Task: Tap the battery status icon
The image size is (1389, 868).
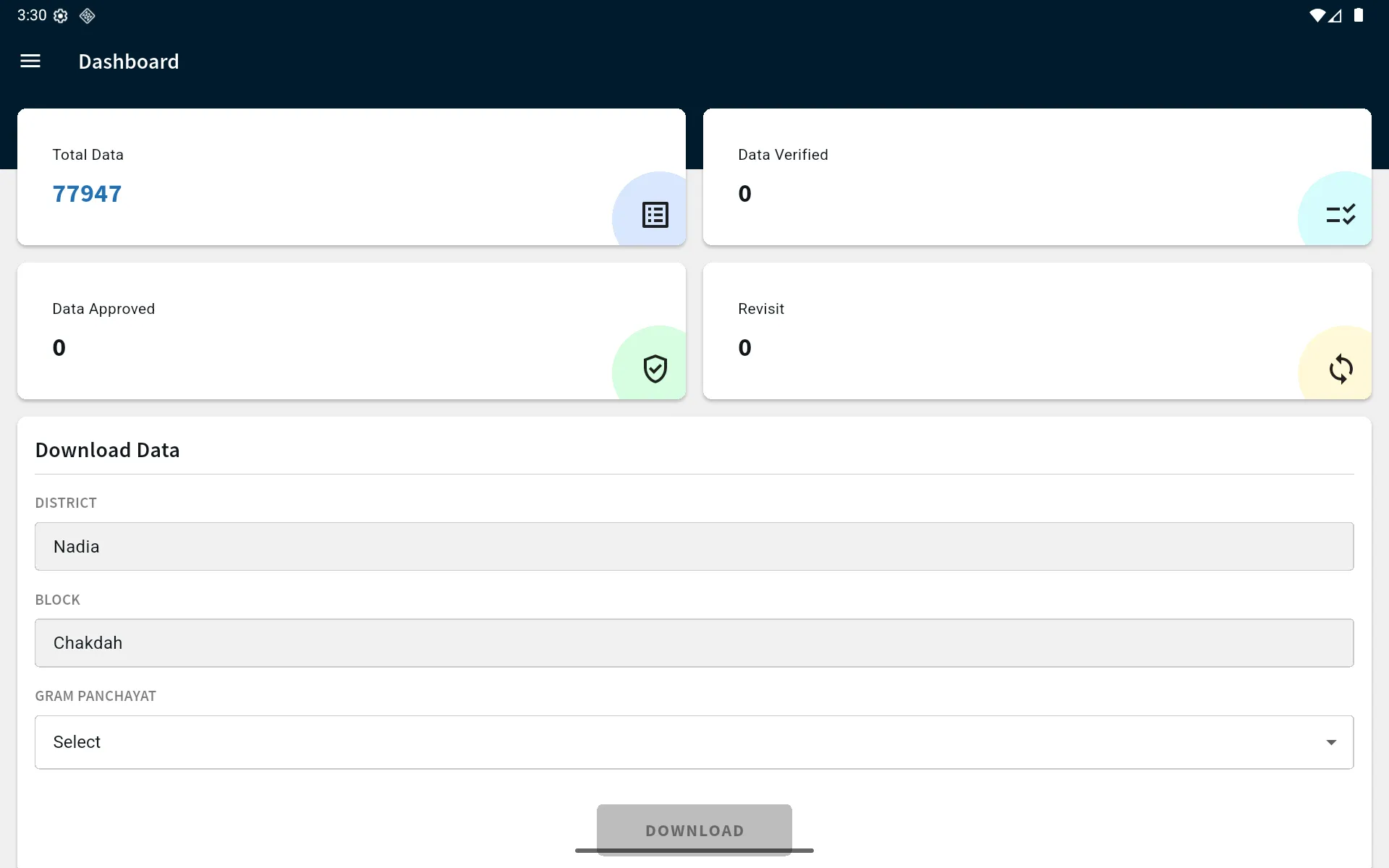Action: coord(1359,15)
